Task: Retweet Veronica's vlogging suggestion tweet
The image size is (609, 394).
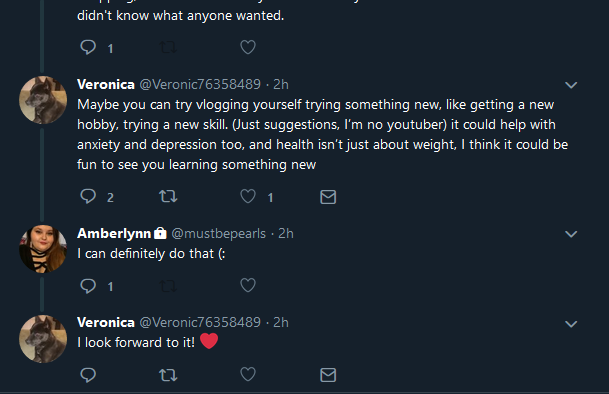Action: tap(168, 196)
